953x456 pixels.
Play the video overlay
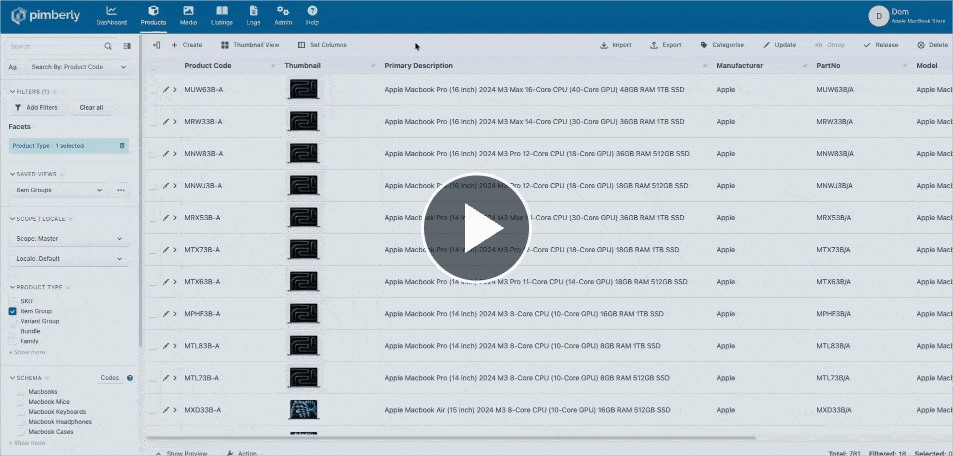coord(476,229)
